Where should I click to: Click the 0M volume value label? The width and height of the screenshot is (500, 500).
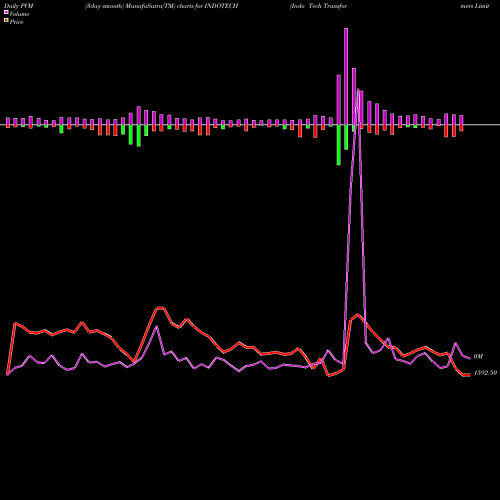478,357
